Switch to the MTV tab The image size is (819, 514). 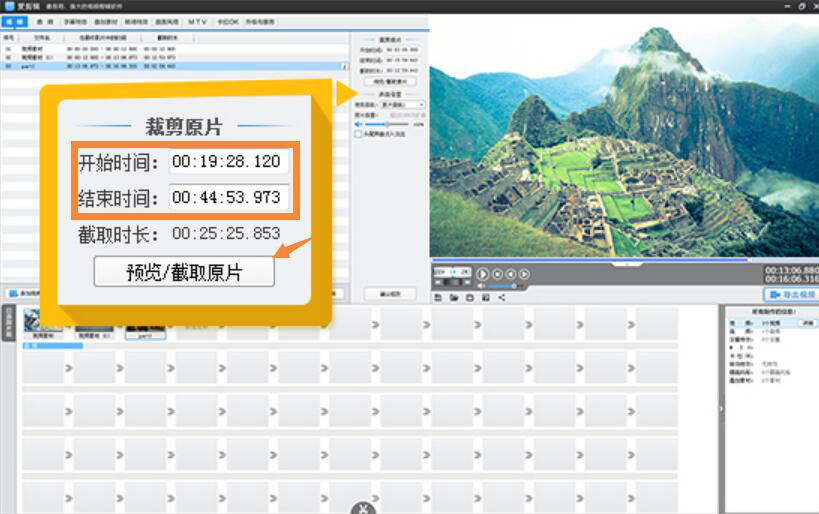(x=198, y=20)
